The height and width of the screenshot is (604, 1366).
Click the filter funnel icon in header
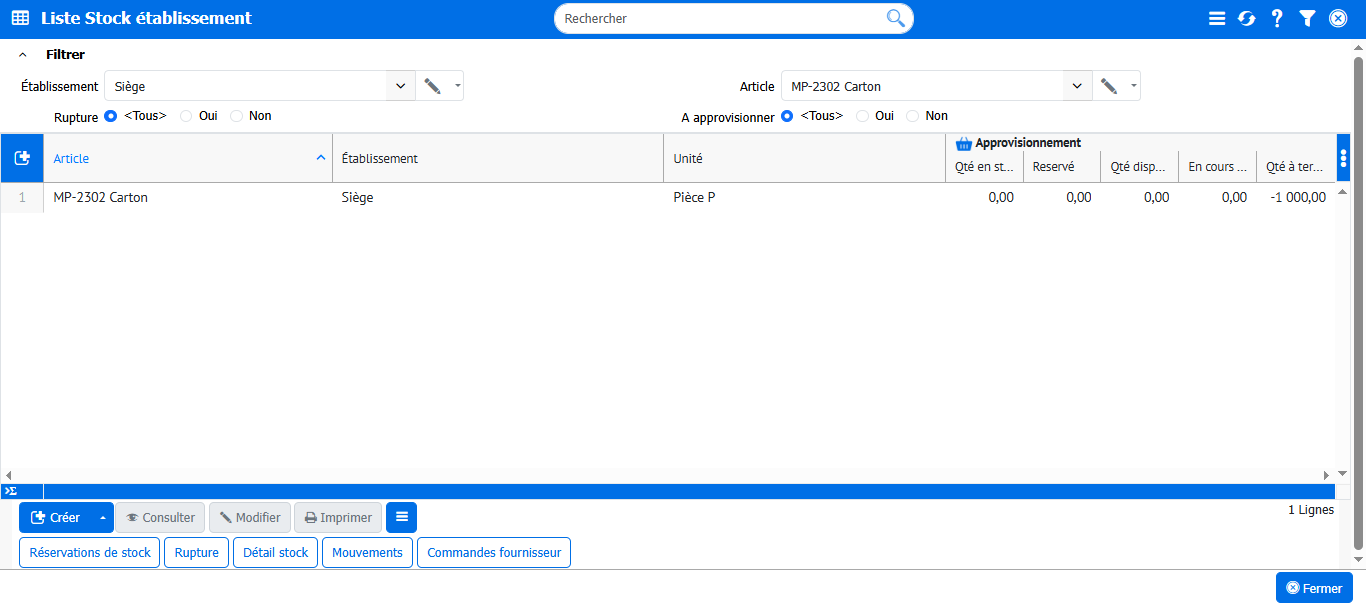[1307, 18]
